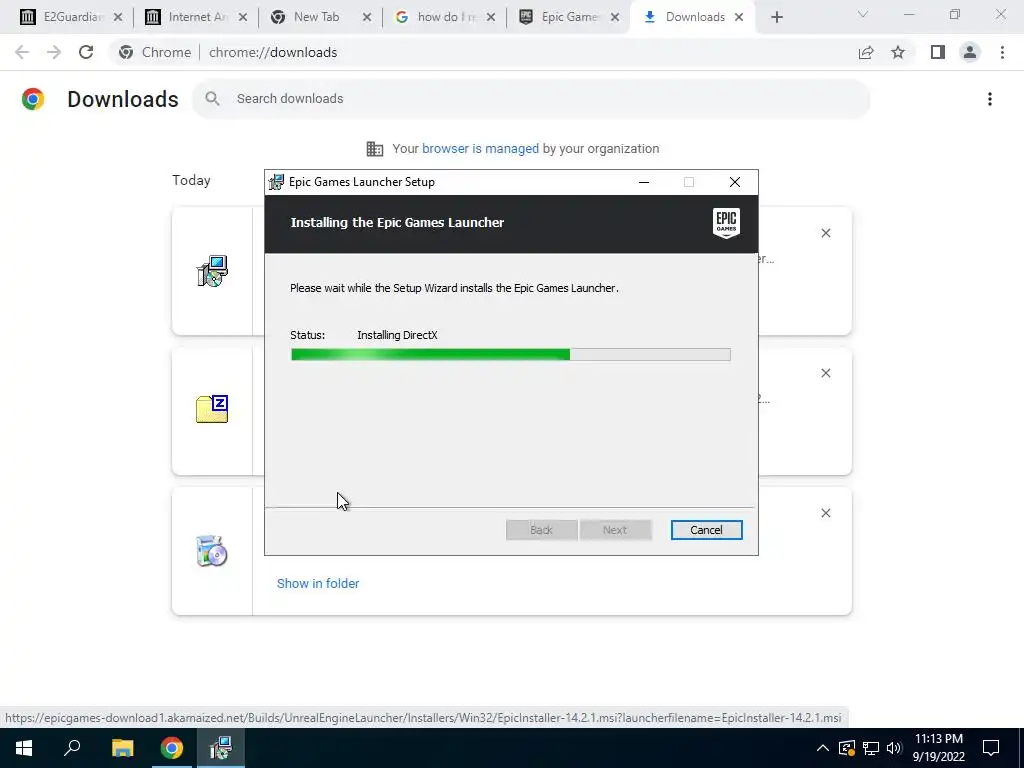Click the zip folder icon in second download card
Screen dimensions: 1024x768
pyautogui.click(x=212, y=409)
